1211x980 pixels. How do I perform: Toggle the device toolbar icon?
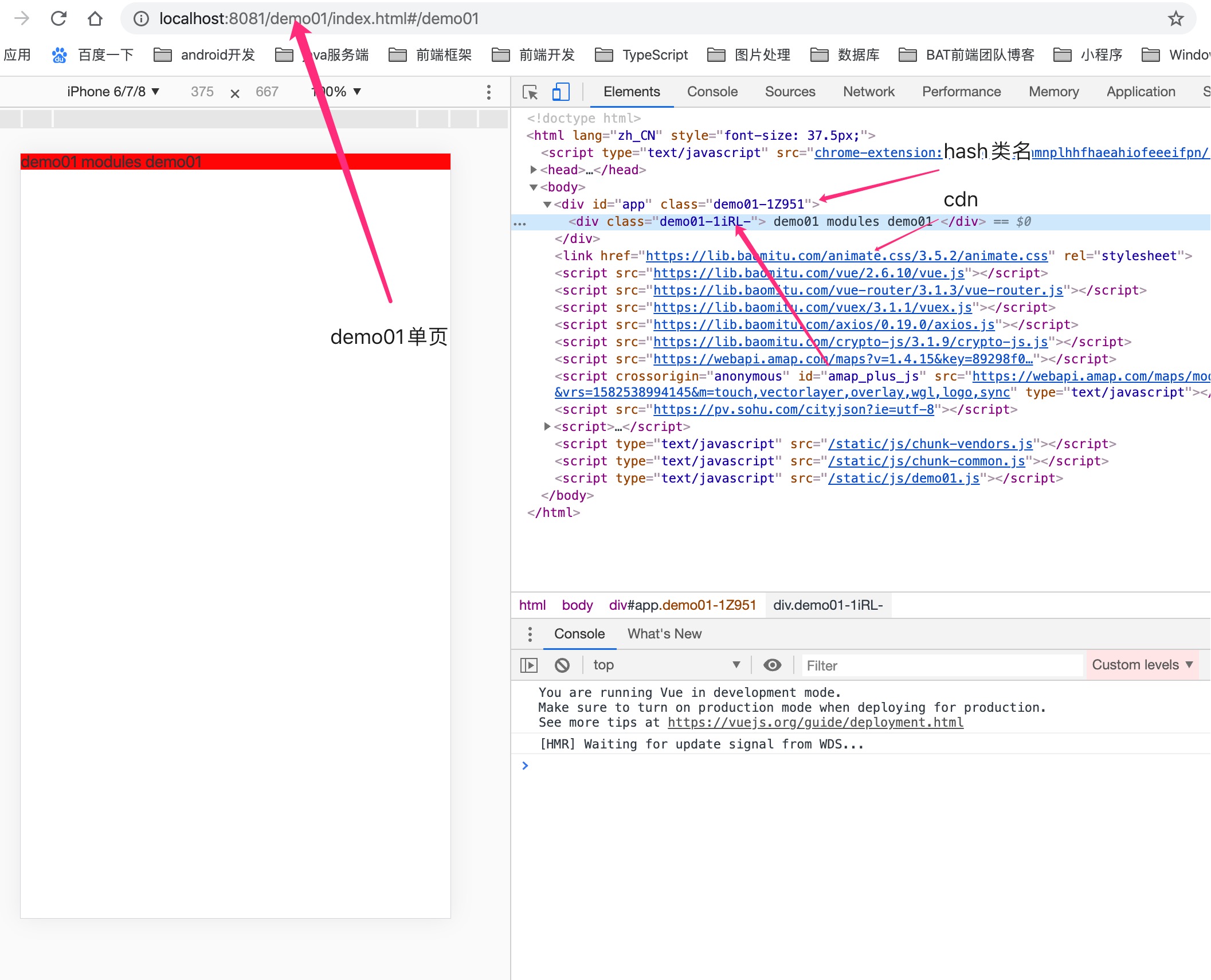point(560,92)
